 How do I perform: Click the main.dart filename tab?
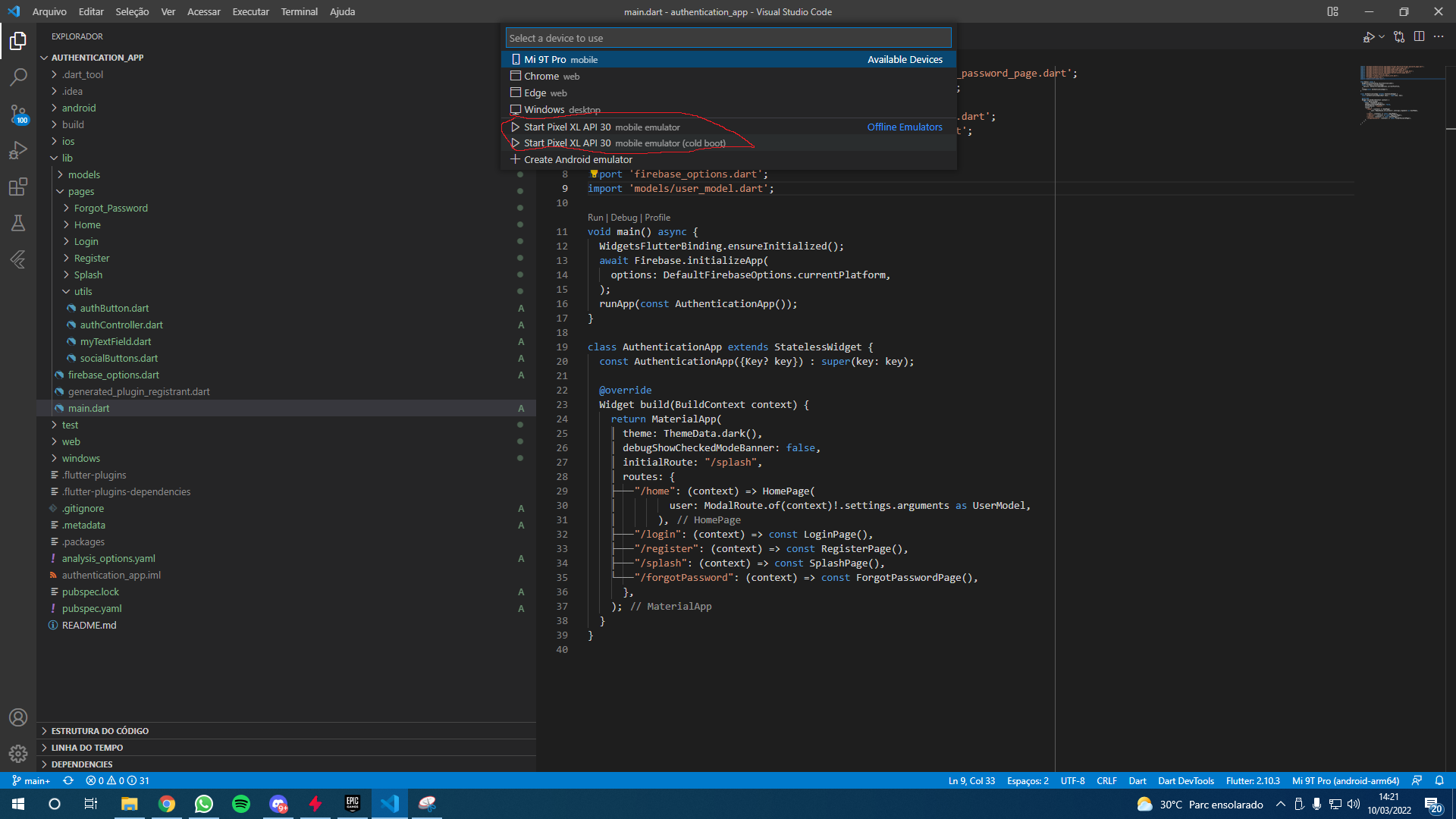[x=88, y=407]
